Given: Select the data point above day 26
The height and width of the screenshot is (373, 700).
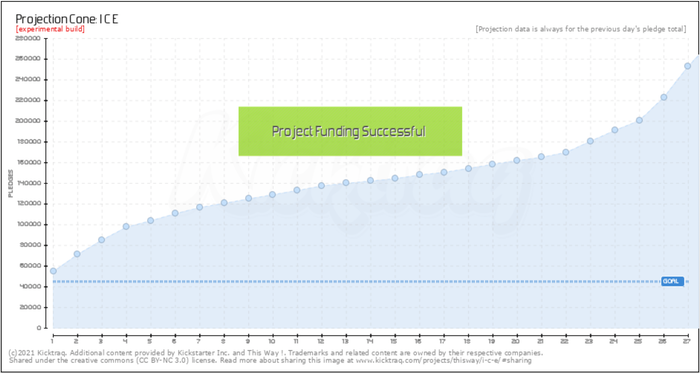Looking at the screenshot, I should pyautogui.click(x=664, y=97).
